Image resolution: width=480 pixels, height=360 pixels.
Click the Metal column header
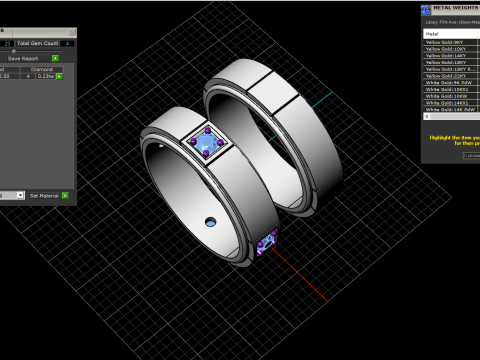click(451, 34)
